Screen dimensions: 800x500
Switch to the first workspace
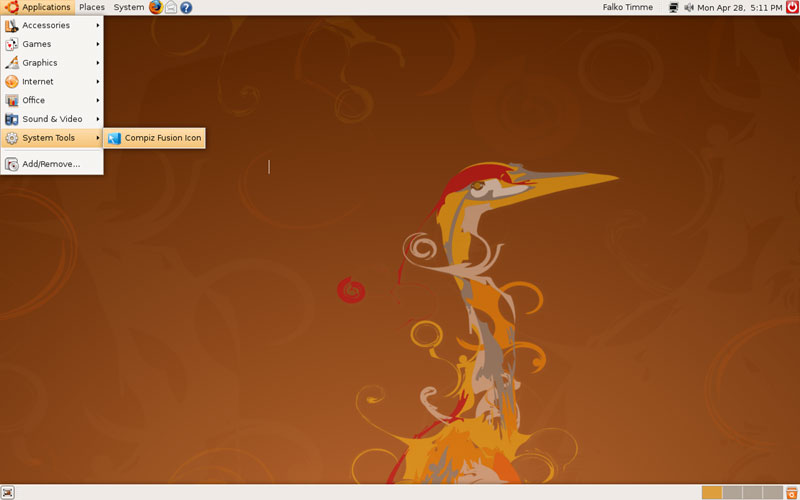tap(712, 492)
